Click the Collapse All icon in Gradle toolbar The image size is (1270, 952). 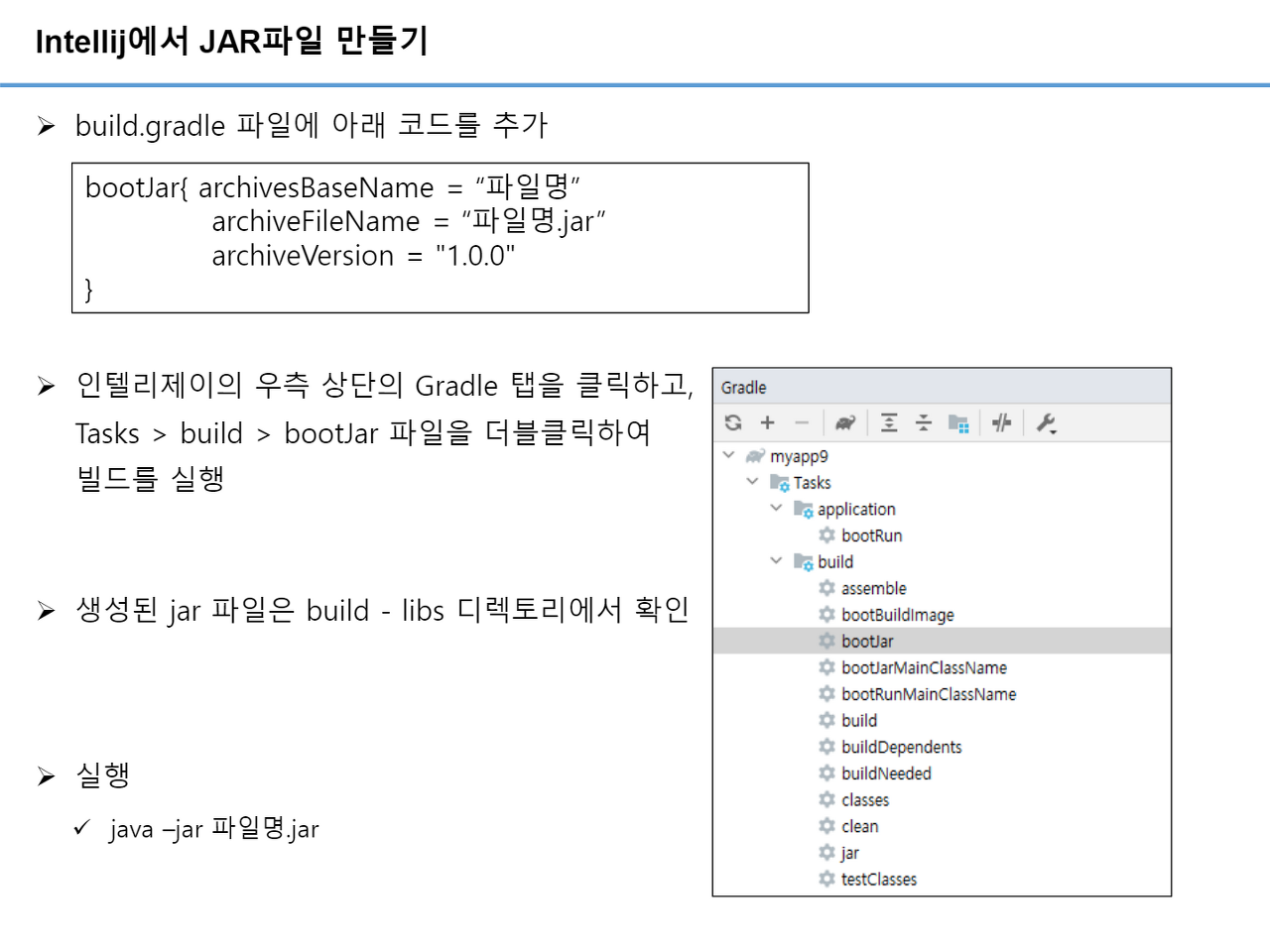pos(924,422)
